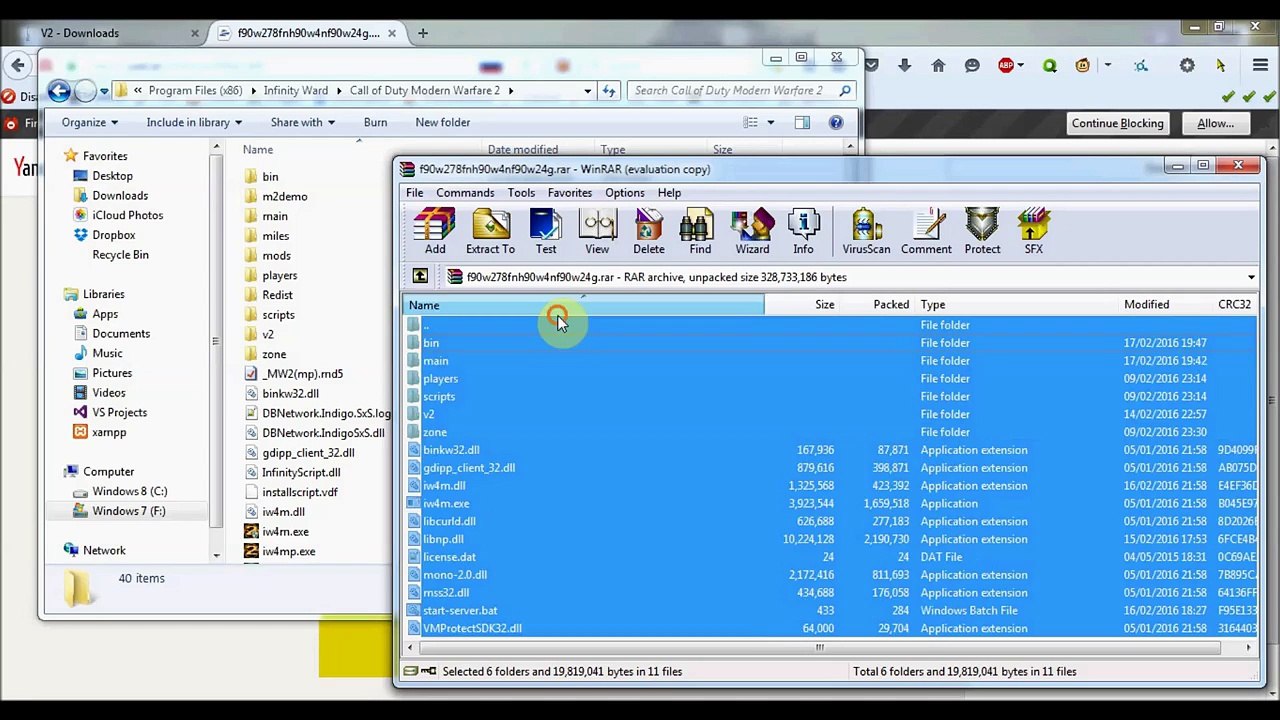
Task: Open the Explorer recent pages dropdown arrow
Action: point(106,91)
